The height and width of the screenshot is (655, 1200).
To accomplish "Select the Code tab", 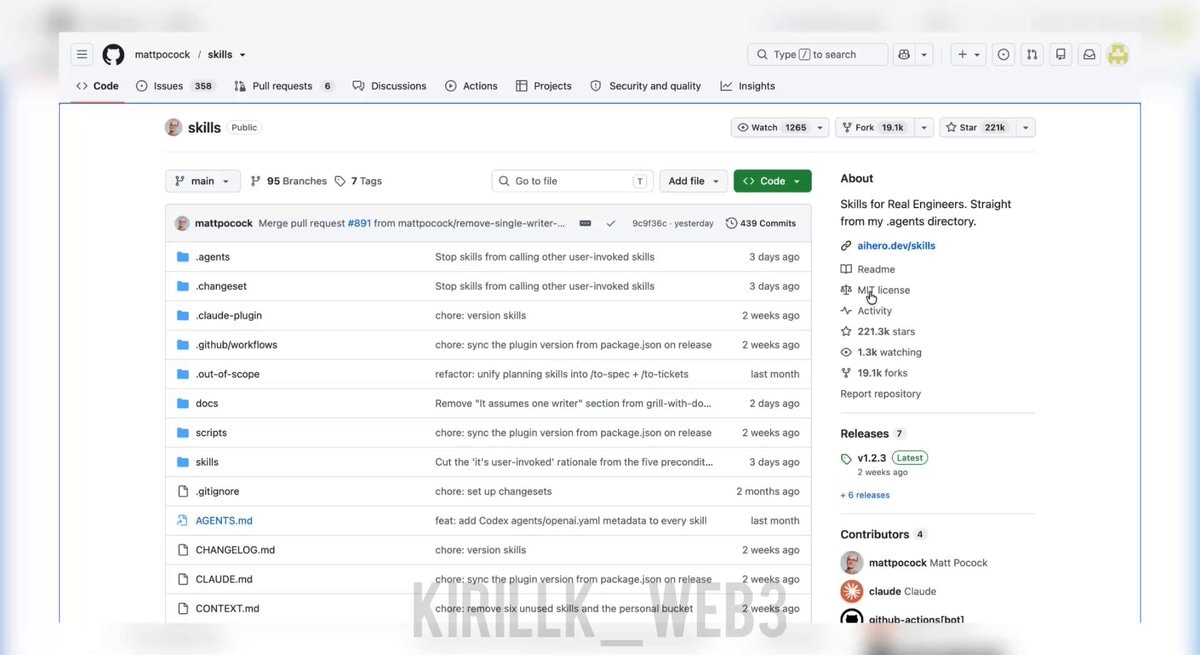I will (98, 86).
